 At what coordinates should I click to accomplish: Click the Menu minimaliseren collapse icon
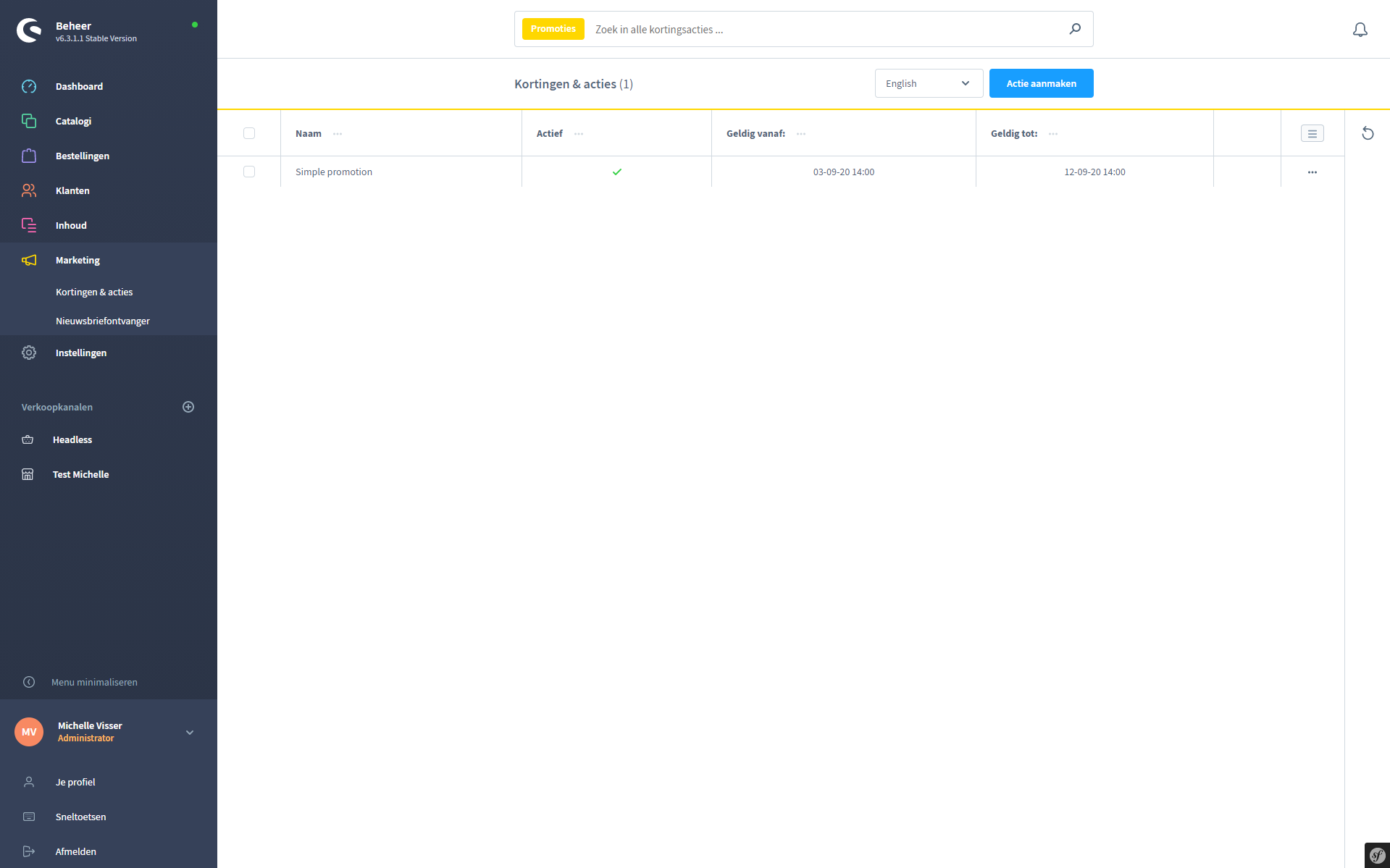tap(29, 682)
